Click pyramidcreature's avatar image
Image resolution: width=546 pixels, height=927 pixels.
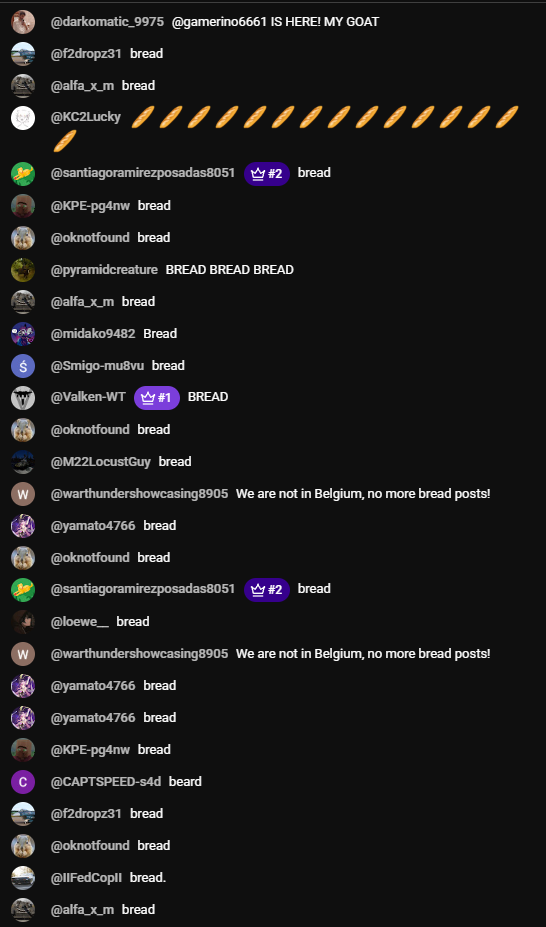pyautogui.click(x=23, y=270)
